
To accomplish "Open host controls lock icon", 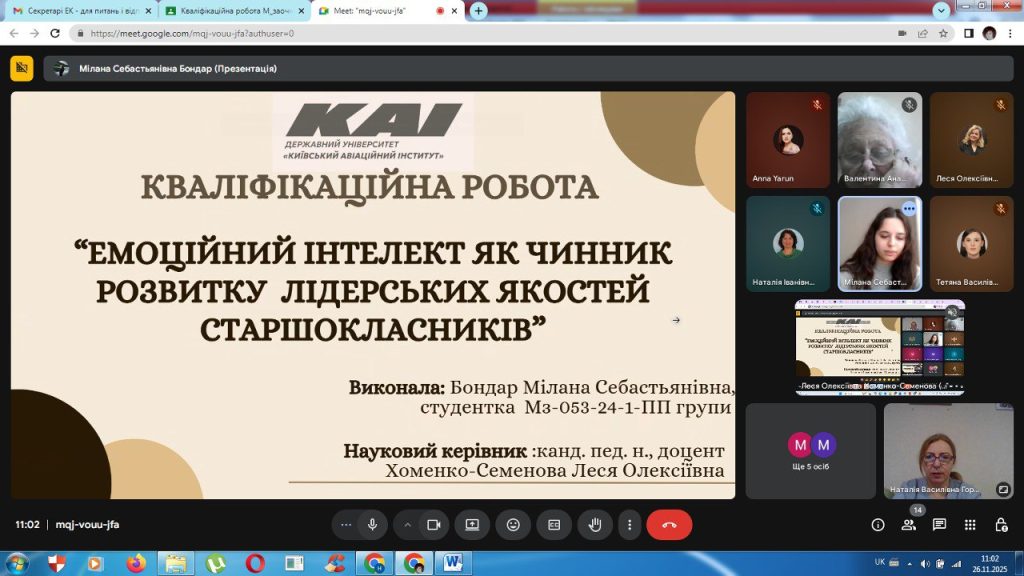I will click(x=1001, y=524).
